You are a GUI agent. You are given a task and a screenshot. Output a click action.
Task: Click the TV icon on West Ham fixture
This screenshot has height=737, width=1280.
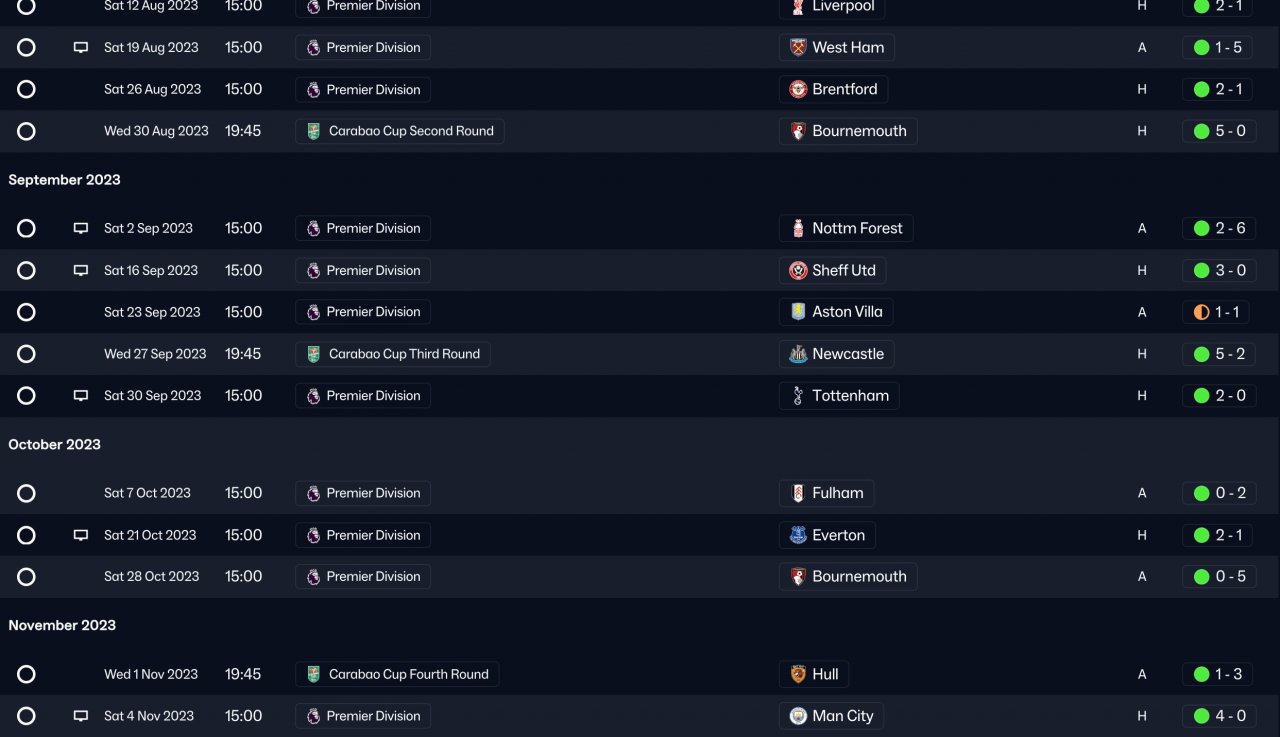point(81,48)
